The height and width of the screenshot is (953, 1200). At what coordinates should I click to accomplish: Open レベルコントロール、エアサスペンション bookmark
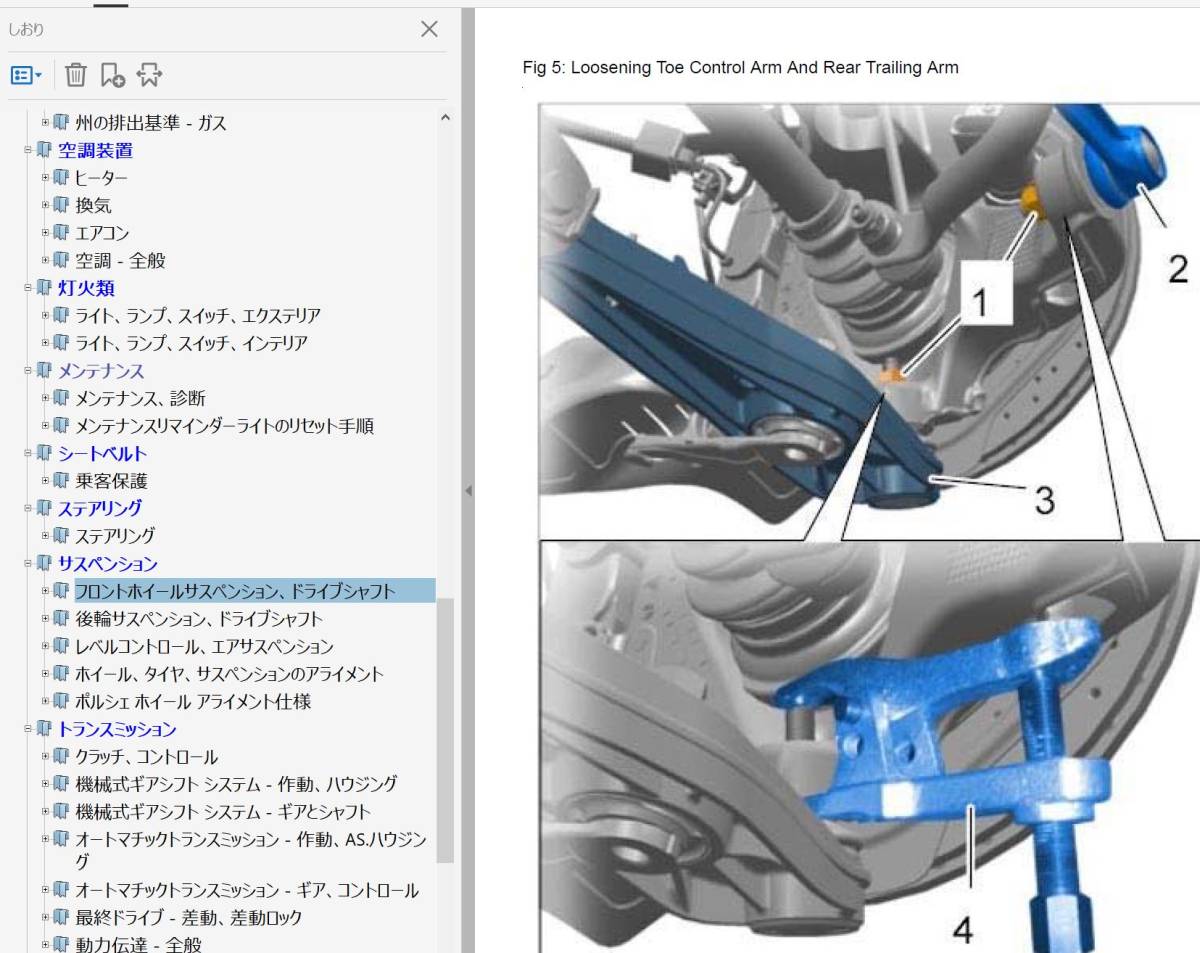[205, 646]
